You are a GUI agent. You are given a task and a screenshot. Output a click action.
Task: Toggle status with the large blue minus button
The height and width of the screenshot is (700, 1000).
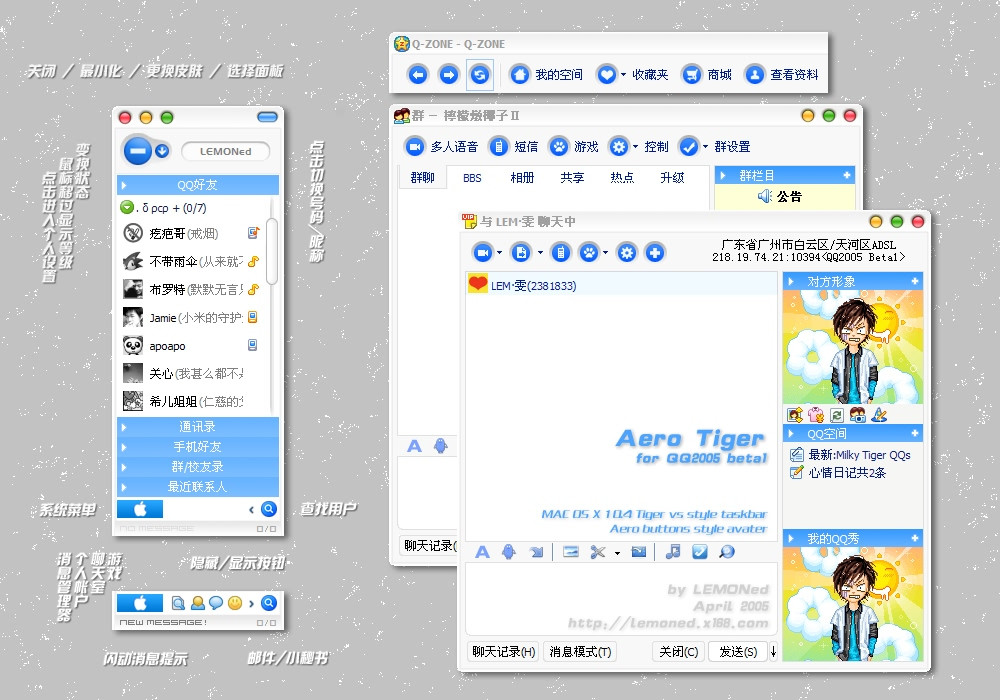tap(138, 150)
